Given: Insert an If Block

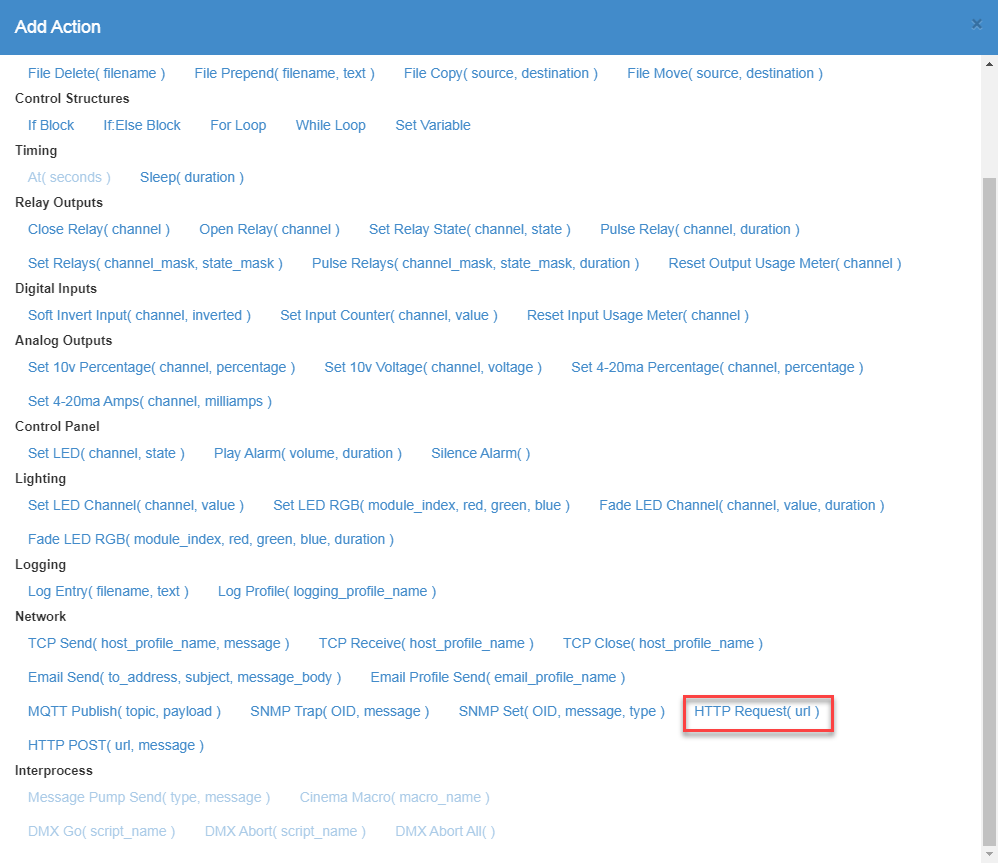Looking at the screenshot, I should point(51,125).
